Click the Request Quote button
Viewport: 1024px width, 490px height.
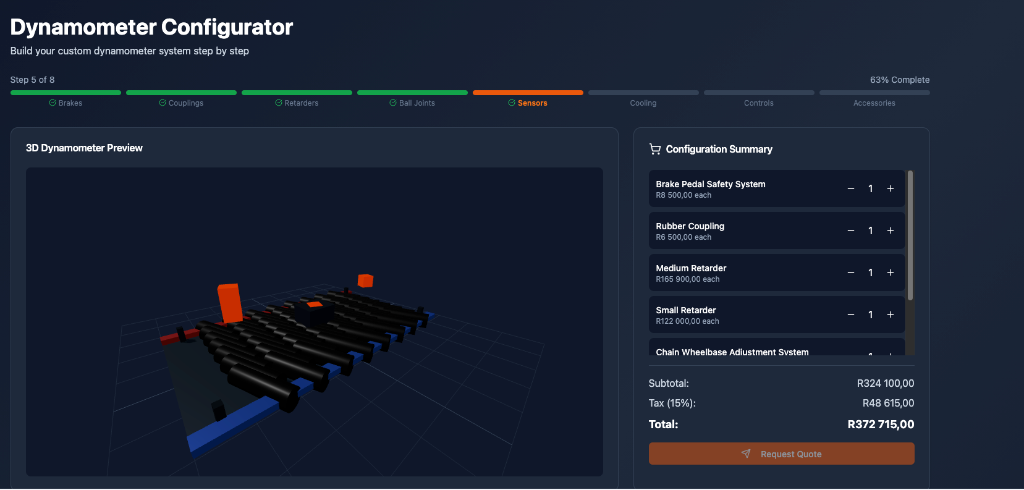coord(781,453)
